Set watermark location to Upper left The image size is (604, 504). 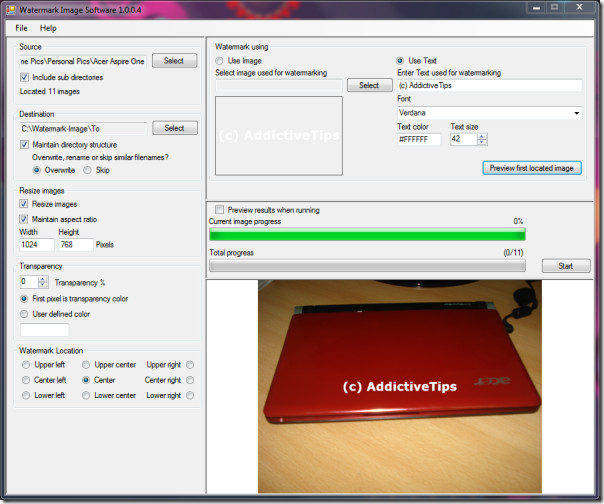(x=26, y=365)
